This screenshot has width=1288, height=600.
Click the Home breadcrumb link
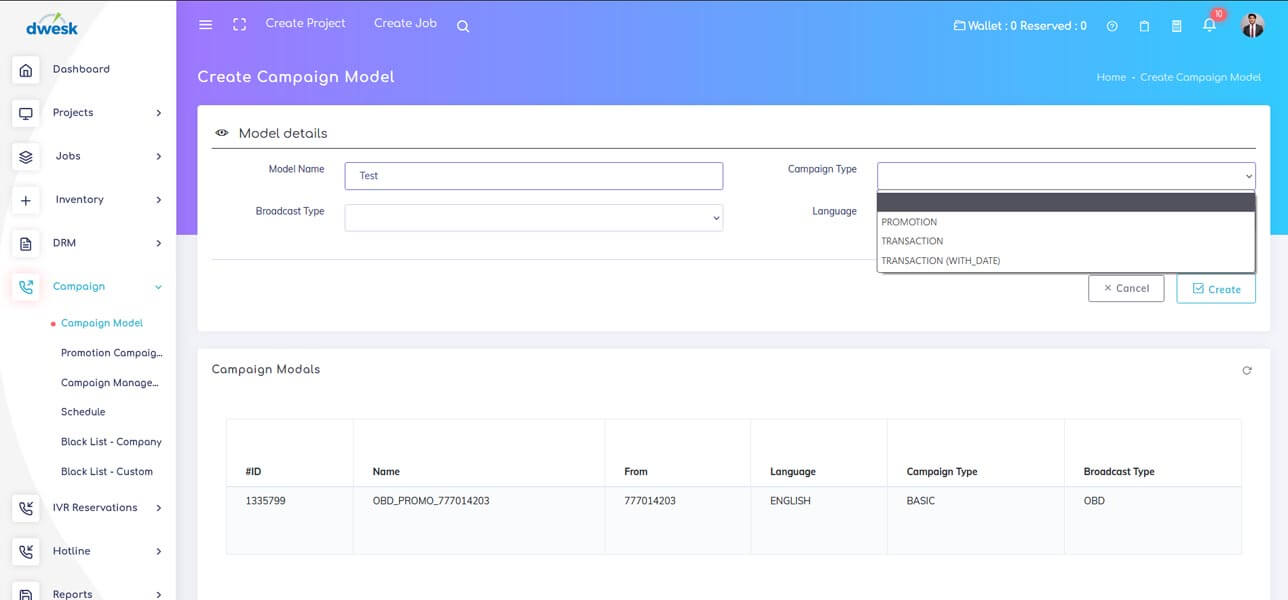tap(1110, 78)
